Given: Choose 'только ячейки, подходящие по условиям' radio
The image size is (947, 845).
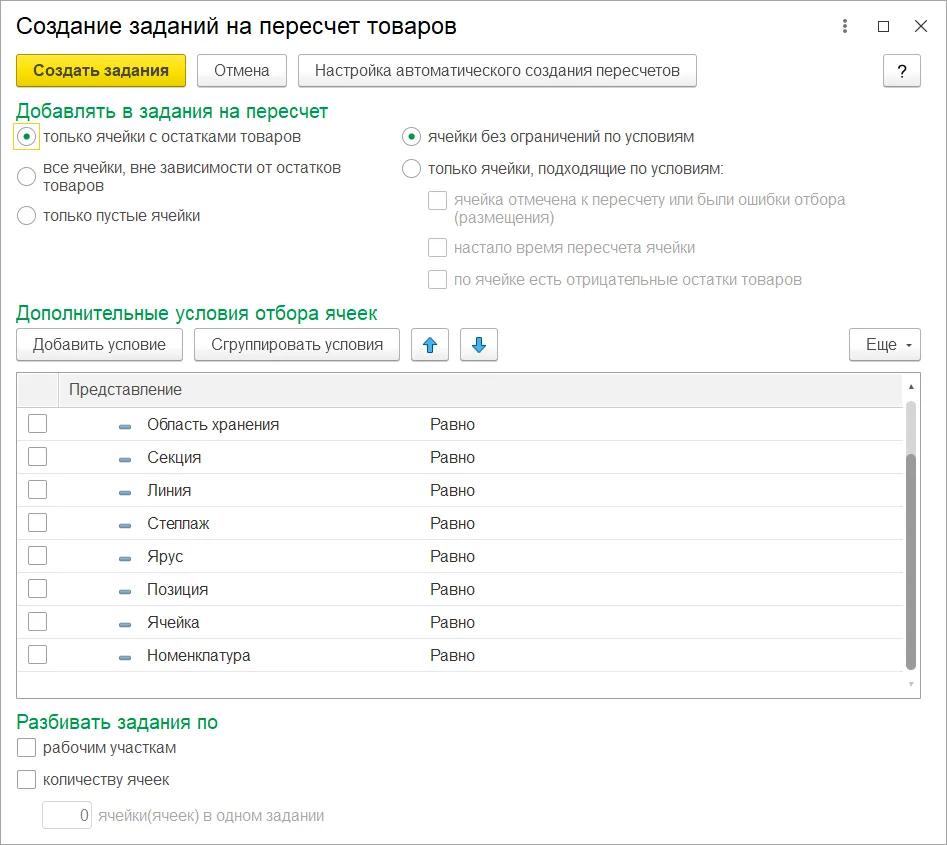Looking at the screenshot, I should [x=411, y=169].
